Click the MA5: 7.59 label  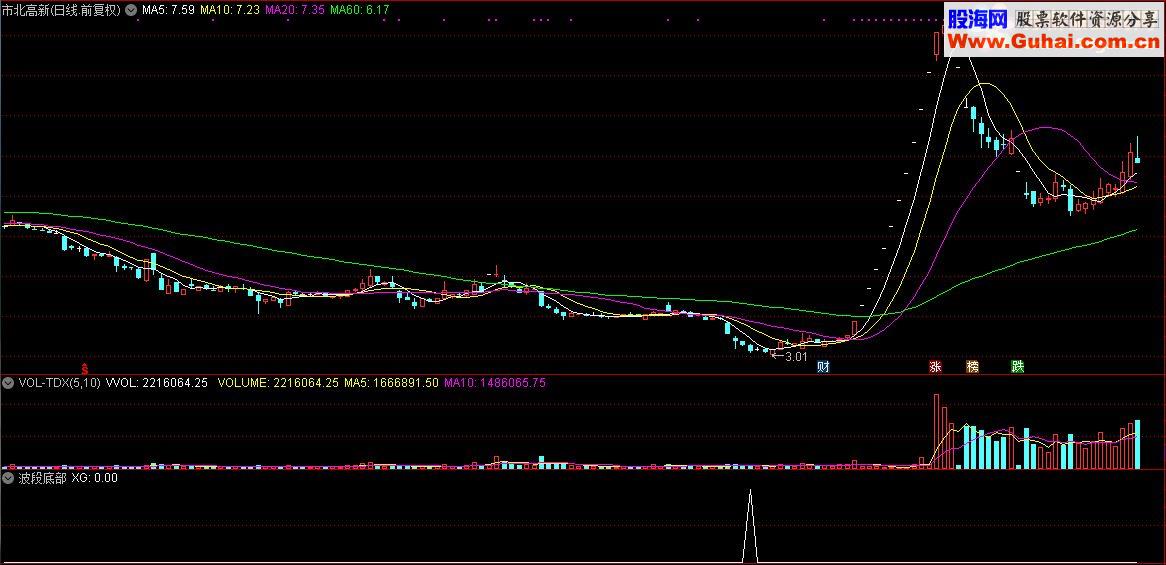[168, 10]
